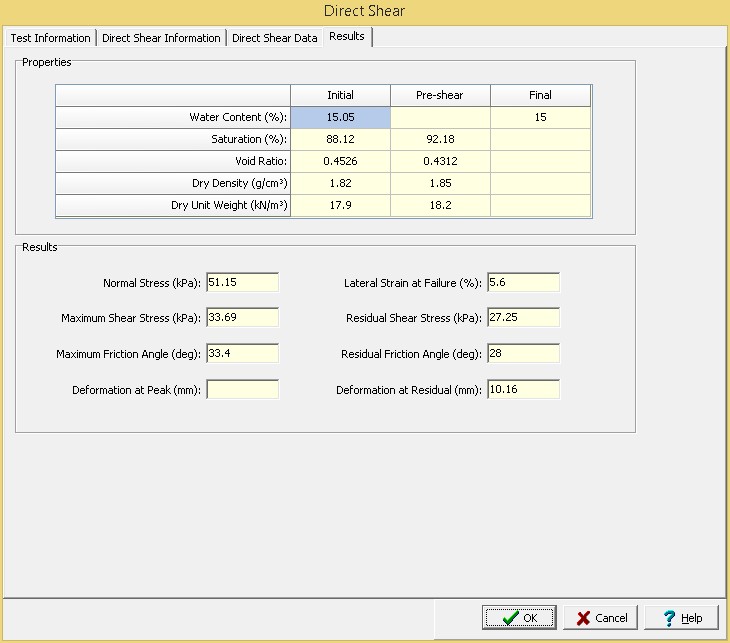Image resolution: width=730 pixels, height=643 pixels.
Task: Click the Maximum Friction Angle field
Action: click(242, 354)
